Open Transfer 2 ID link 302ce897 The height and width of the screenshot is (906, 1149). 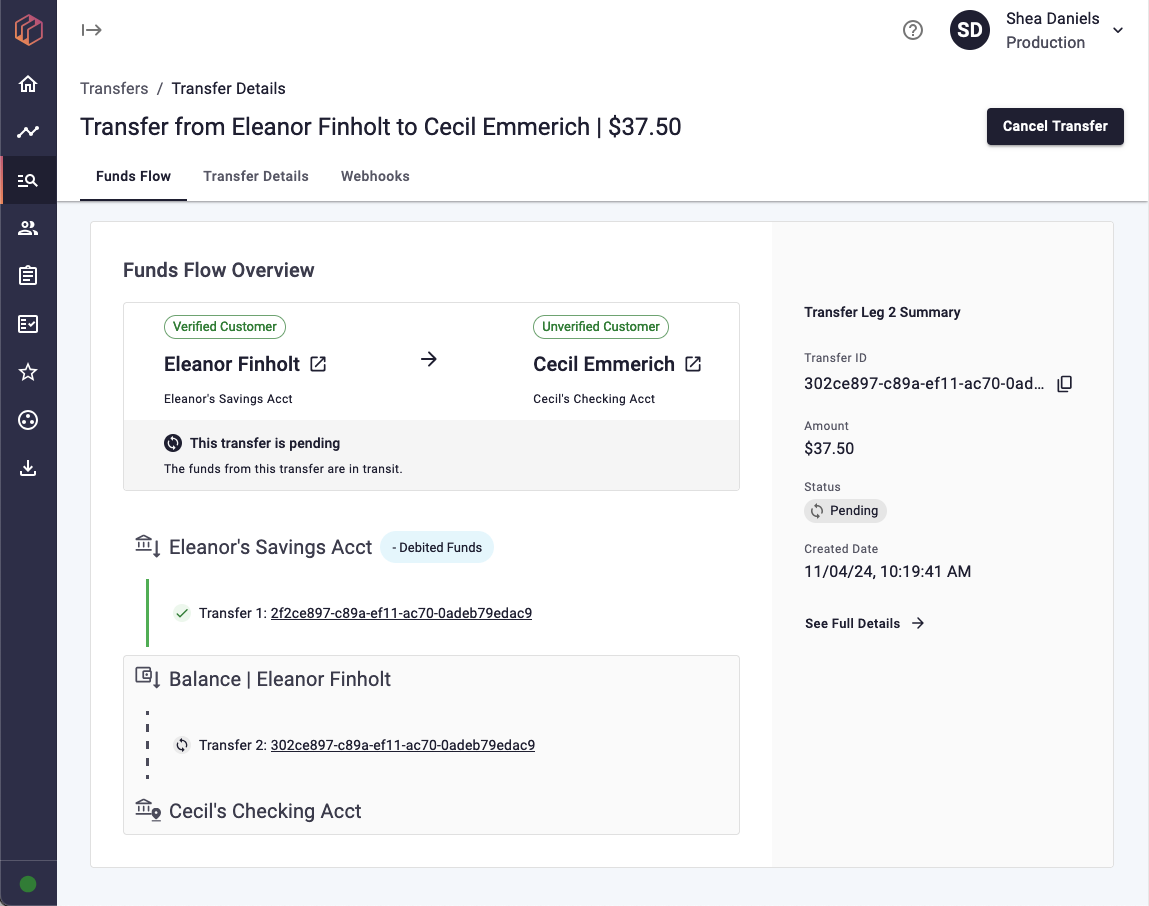(402, 745)
